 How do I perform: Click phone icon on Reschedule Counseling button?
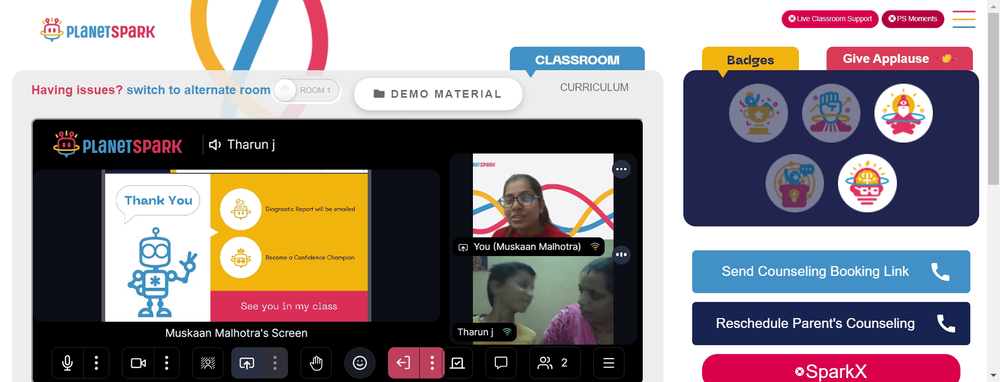[x=946, y=323]
